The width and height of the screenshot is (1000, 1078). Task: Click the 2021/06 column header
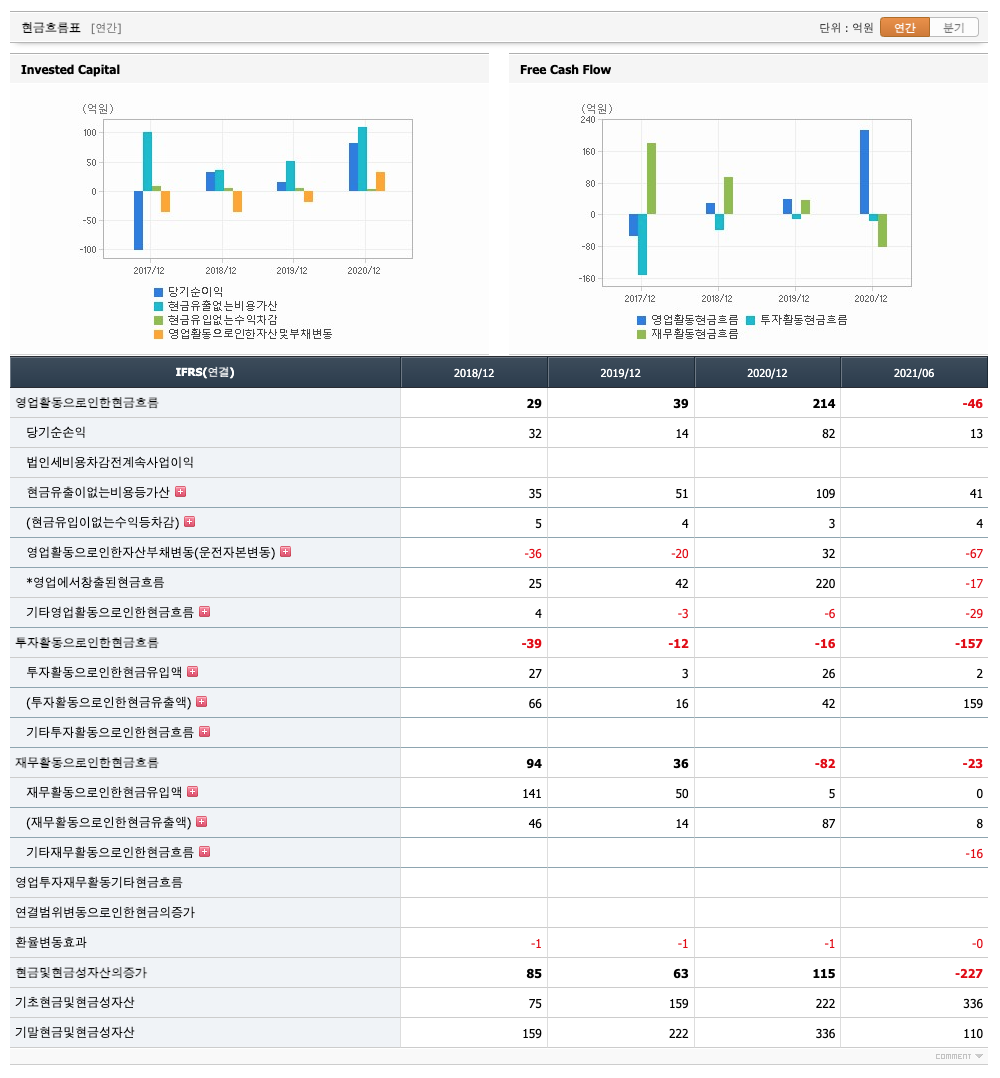pyautogui.click(x=914, y=373)
